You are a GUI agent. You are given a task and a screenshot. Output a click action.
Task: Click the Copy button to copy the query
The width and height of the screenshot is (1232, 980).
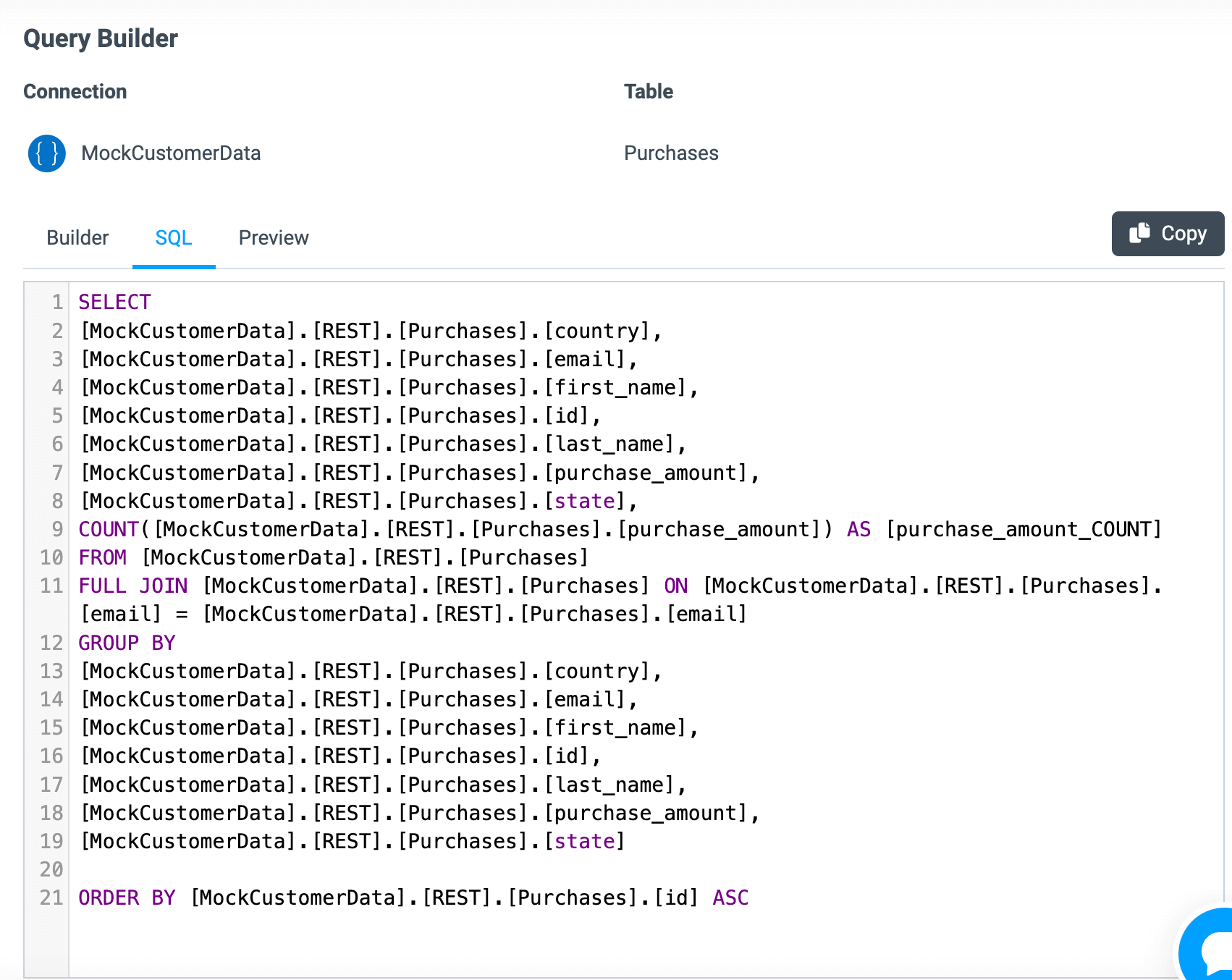(1168, 233)
